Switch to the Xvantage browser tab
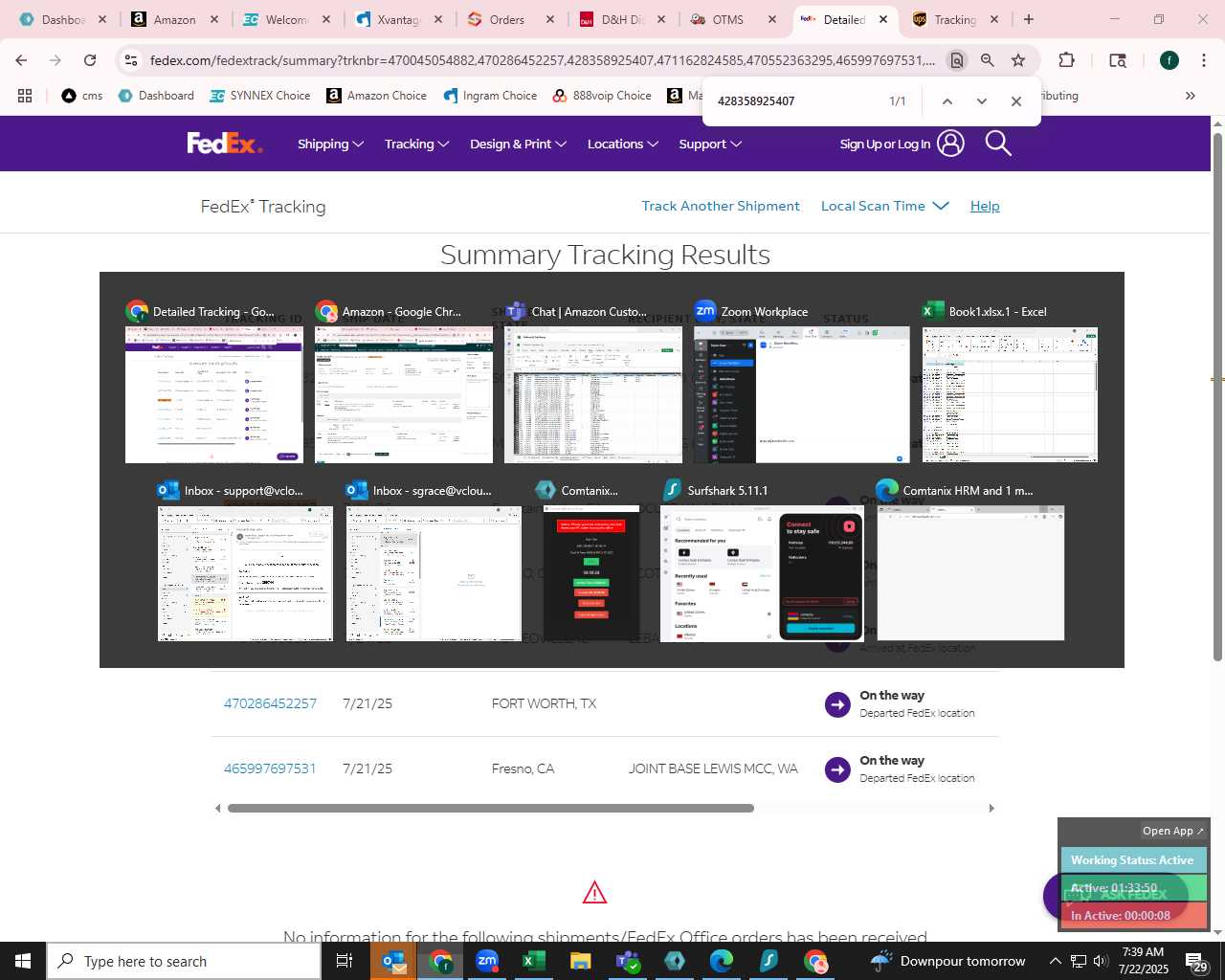Viewport: 1225px width, 980px height. pos(399,19)
